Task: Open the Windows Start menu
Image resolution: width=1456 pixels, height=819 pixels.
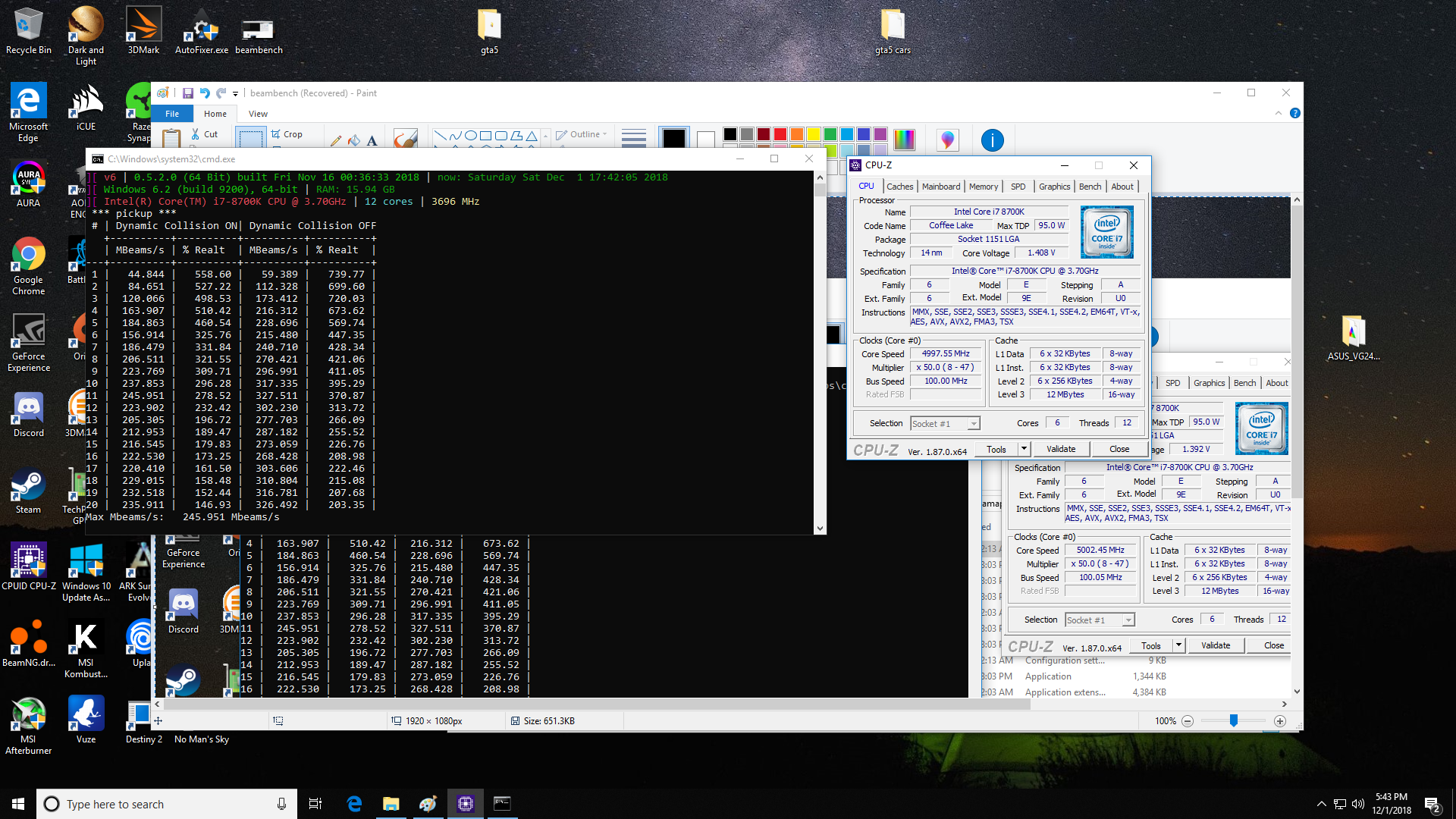Action: pyautogui.click(x=18, y=804)
